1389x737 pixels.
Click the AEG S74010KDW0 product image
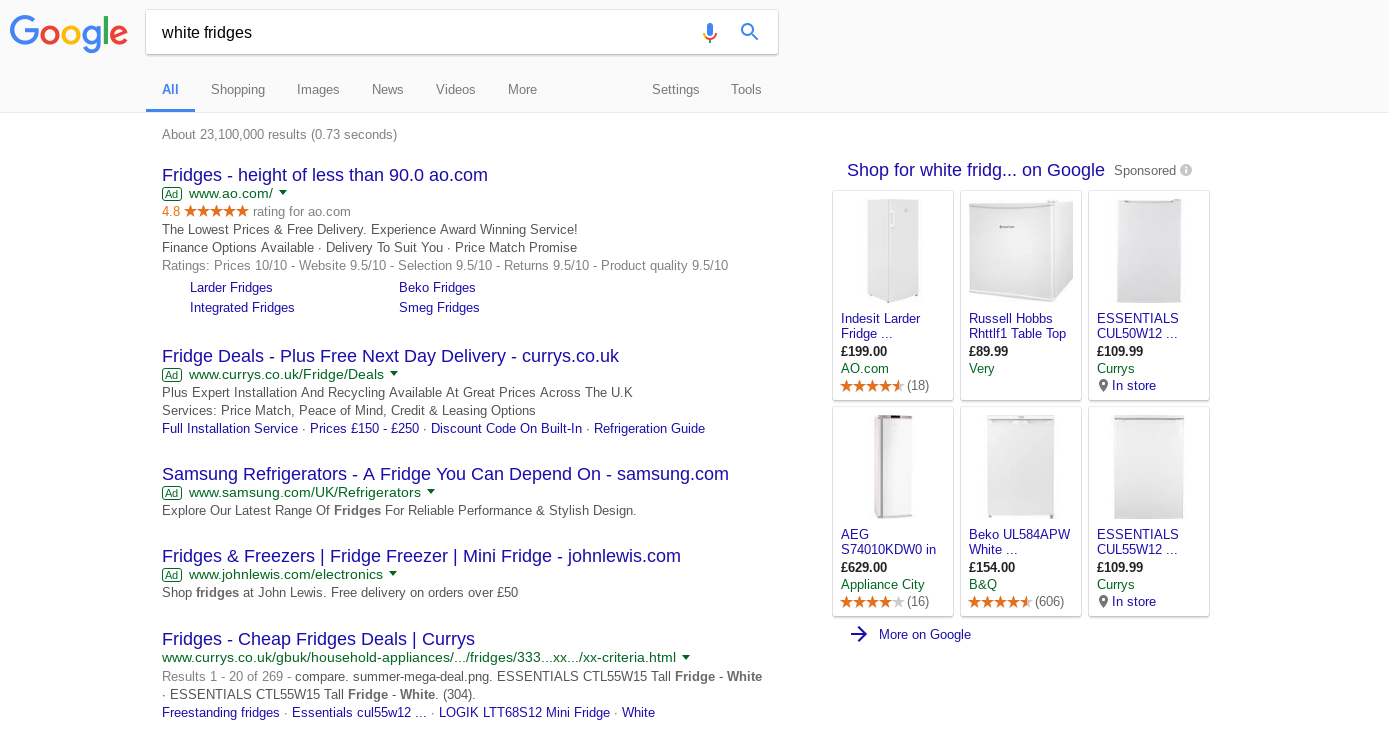pyautogui.click(x=893, y=466)
